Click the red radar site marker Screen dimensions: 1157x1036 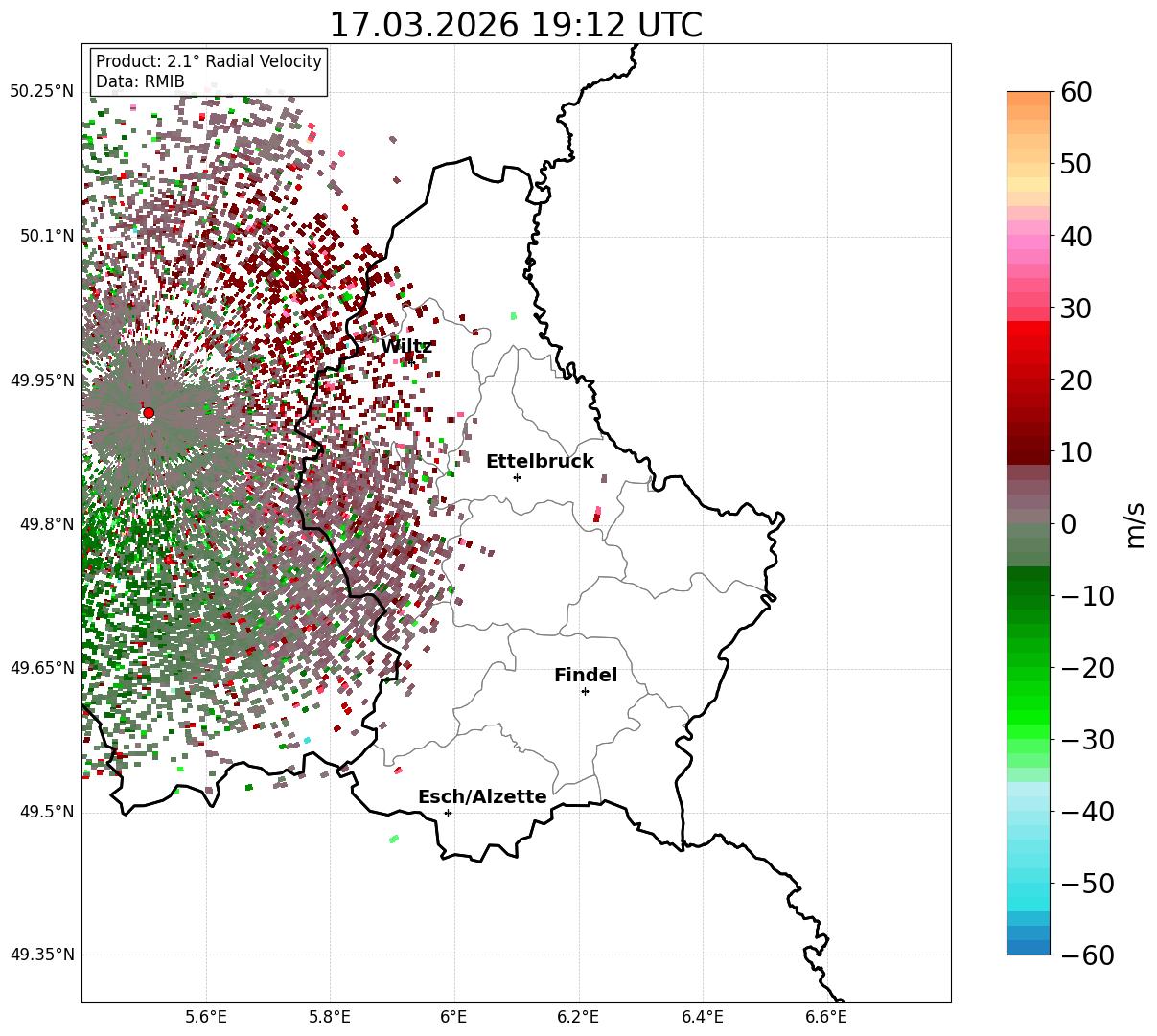pyautogui.click(x=149, y=413)
